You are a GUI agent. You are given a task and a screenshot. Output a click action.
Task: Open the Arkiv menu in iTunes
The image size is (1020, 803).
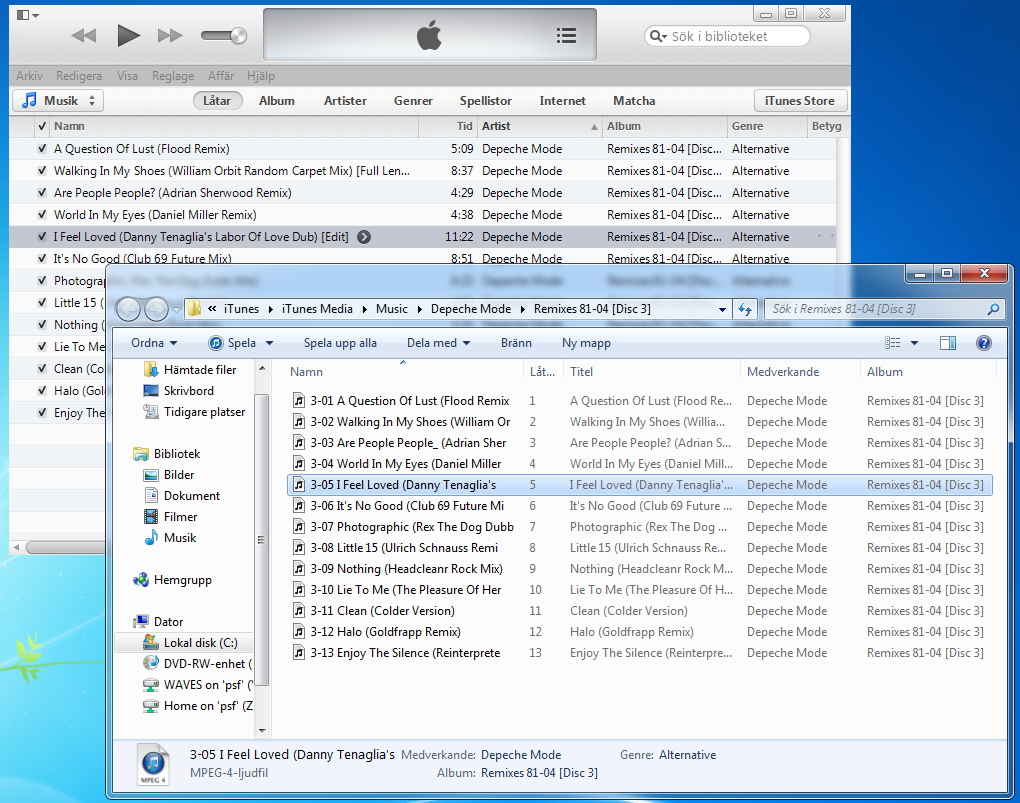(29, 75)
